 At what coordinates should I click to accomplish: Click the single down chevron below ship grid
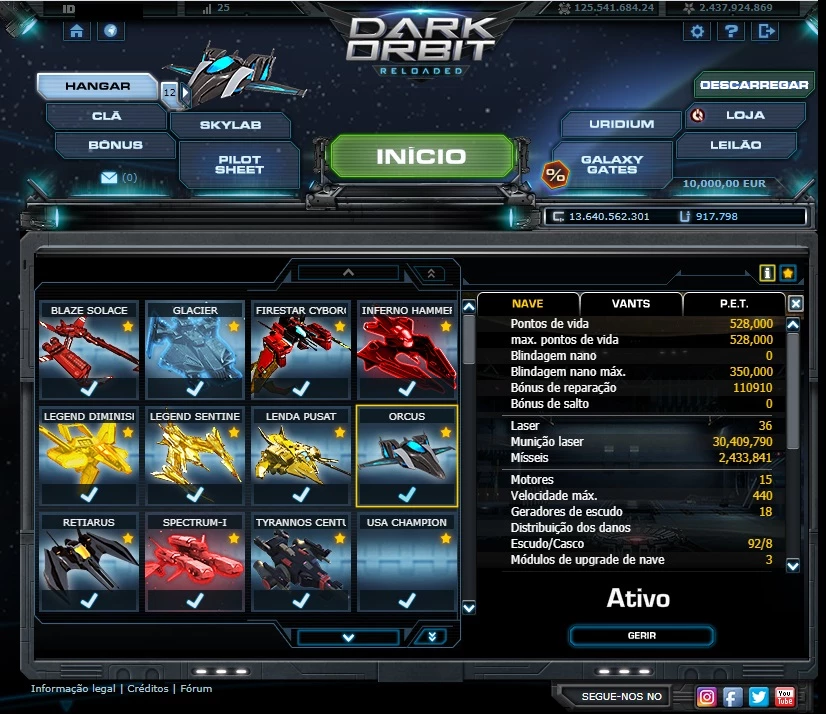[348, 638]
